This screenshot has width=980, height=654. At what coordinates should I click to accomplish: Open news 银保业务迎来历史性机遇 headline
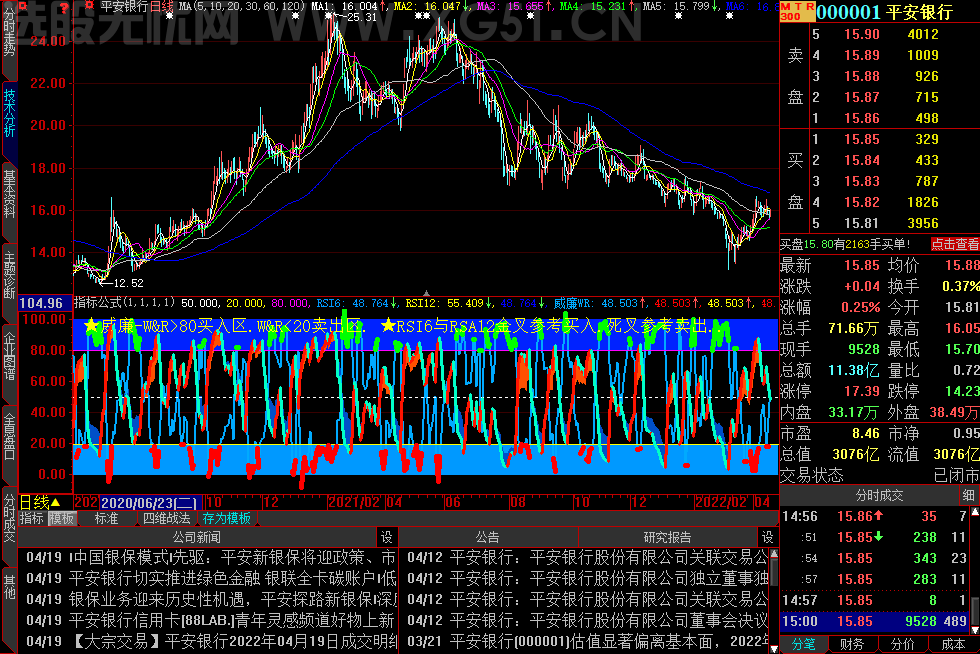click(x=211, y=600)
